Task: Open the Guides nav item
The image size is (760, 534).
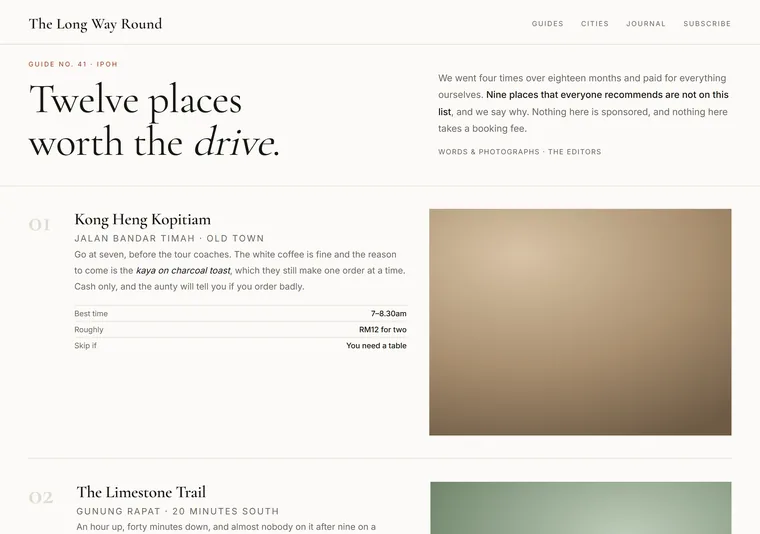Action: pyautogui.click(x=547, y=24)
